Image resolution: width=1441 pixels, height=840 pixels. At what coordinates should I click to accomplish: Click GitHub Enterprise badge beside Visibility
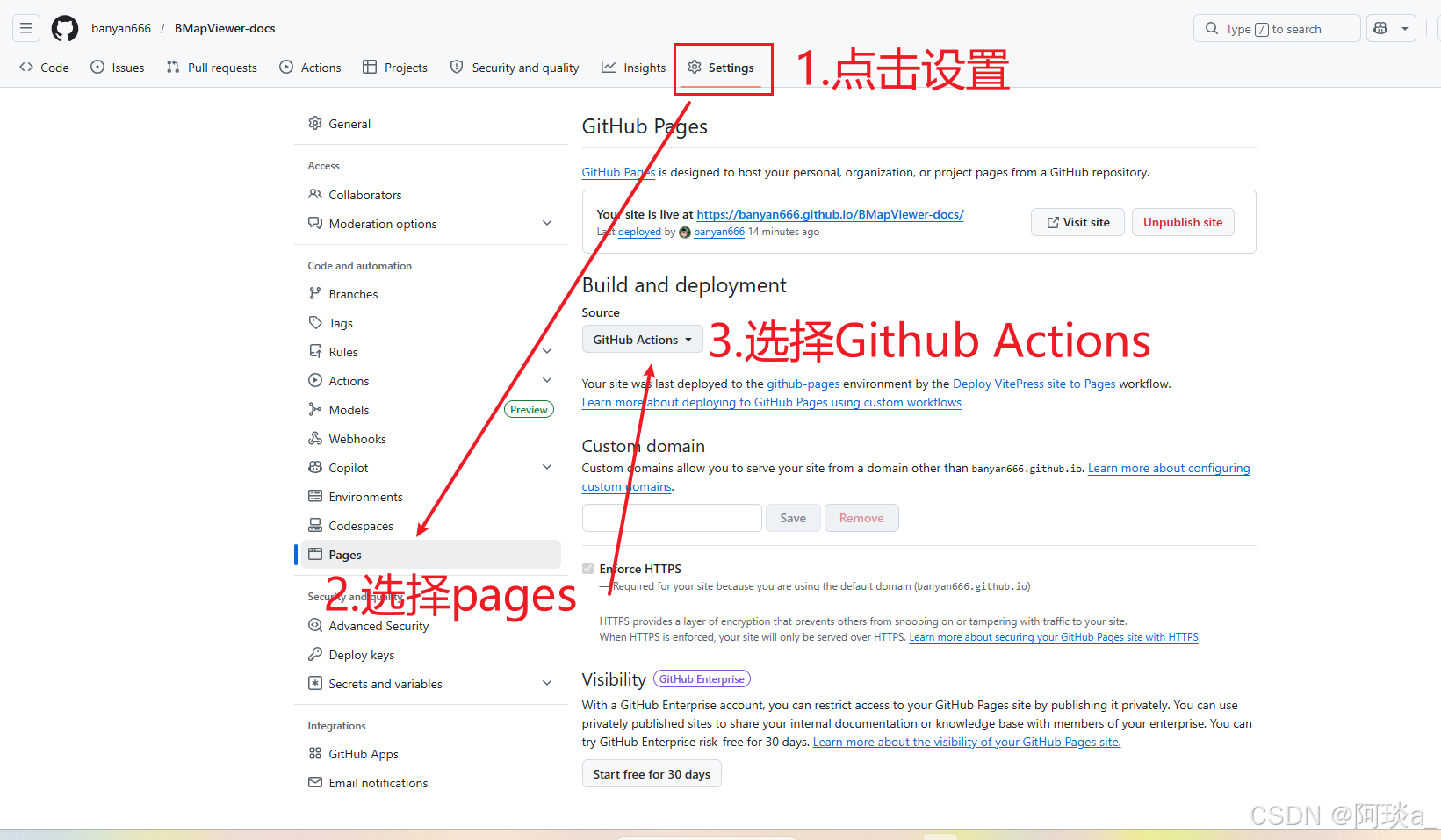[x=702, y=679]
